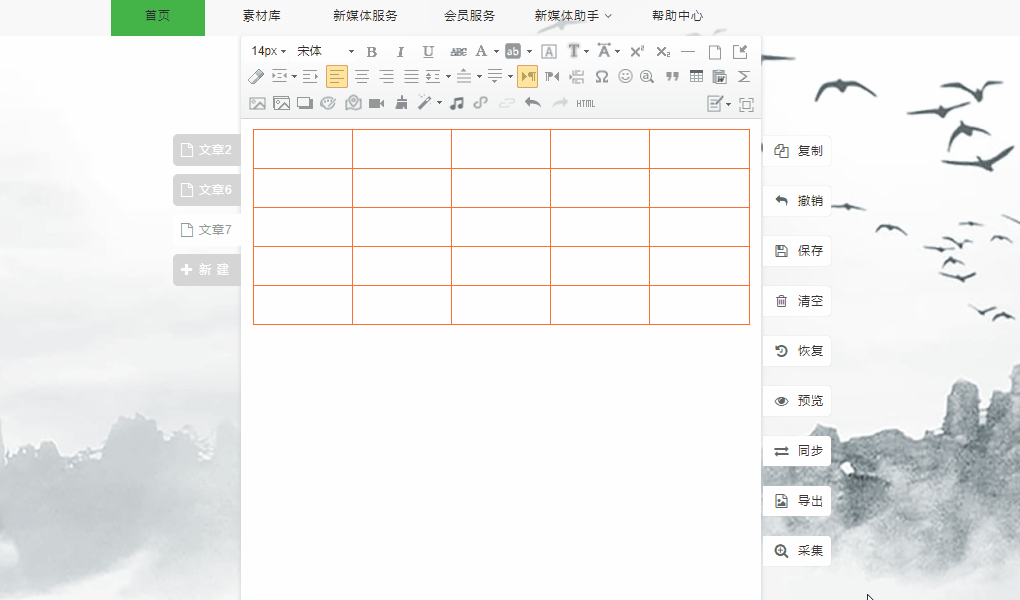Click the 预览 button
This screenshot has height=600, width=1020.
pyautogui.click(x=798, y=401)
